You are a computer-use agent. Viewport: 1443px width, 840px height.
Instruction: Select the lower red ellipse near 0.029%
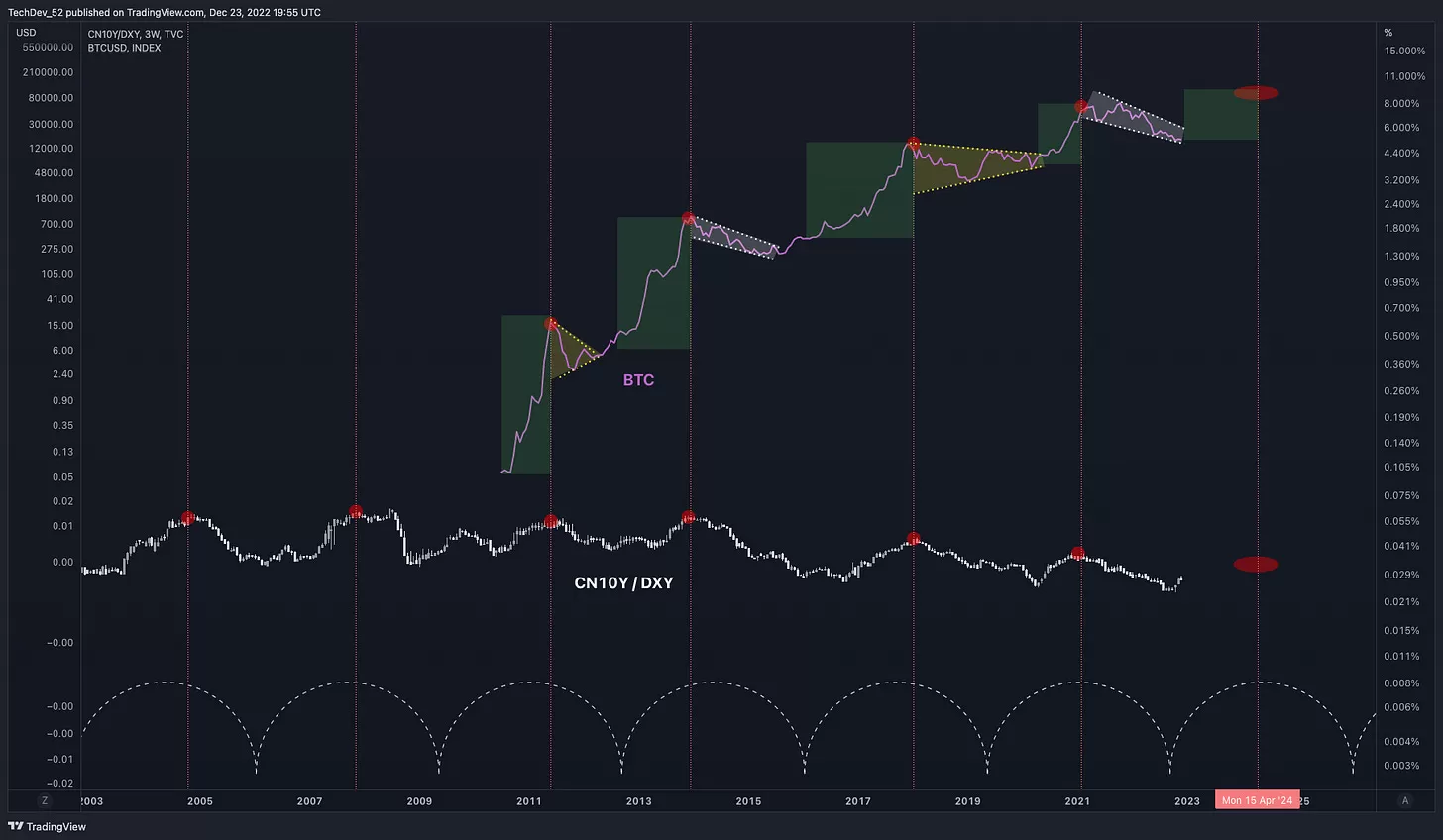click(x=1256, y=565)
